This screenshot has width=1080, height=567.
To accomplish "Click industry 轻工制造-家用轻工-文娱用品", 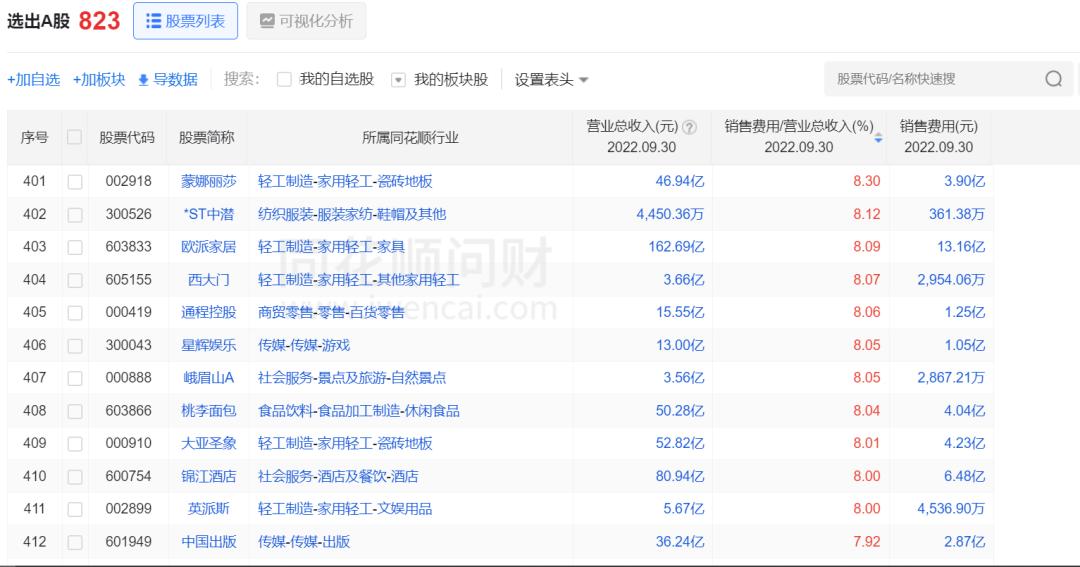I will [x=345, y=508].
